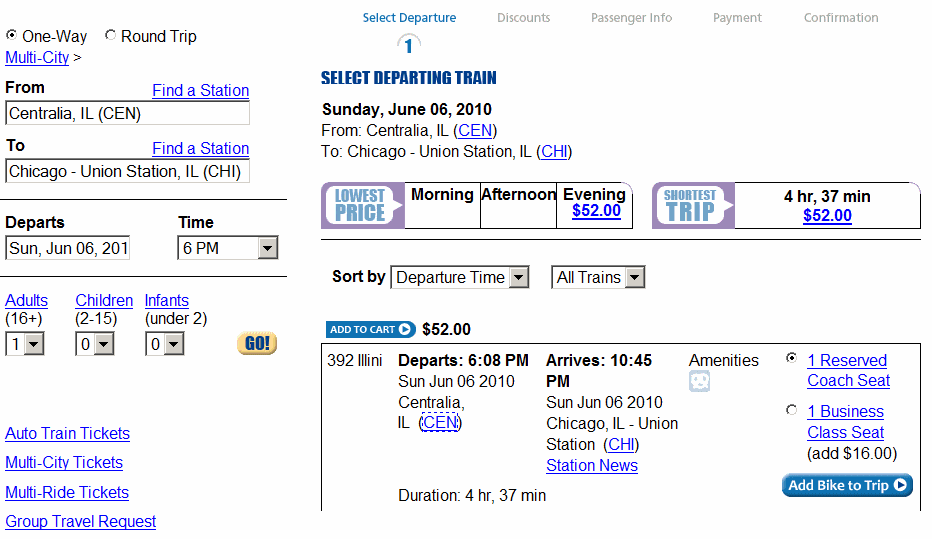Click the Select Departure step tab
Screen dimensions: 932x539
click(409, 18)
